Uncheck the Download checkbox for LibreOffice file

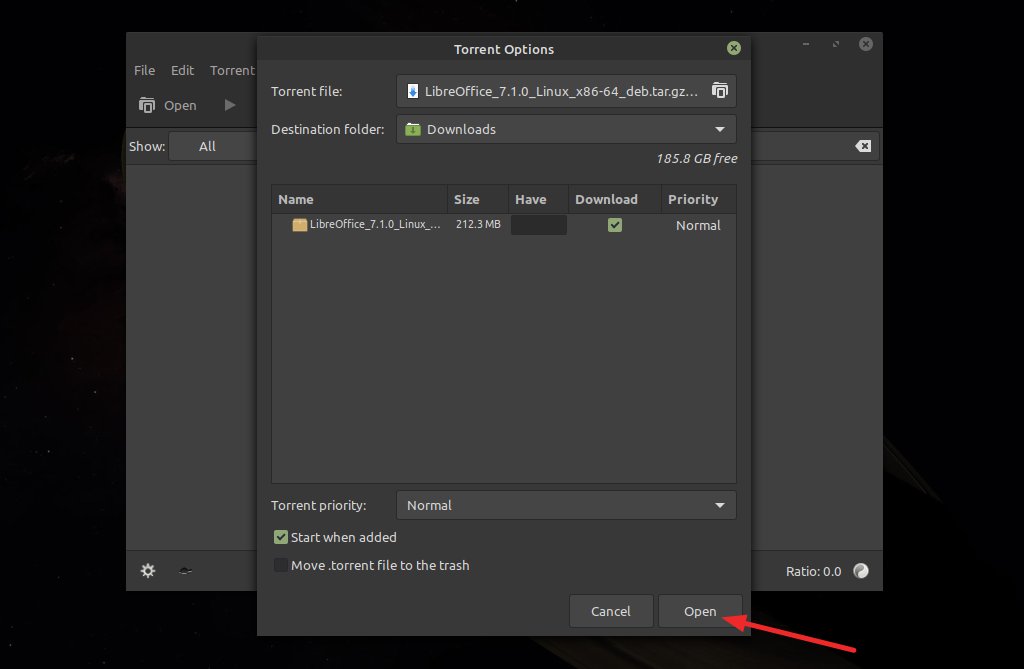click(614, 225)
